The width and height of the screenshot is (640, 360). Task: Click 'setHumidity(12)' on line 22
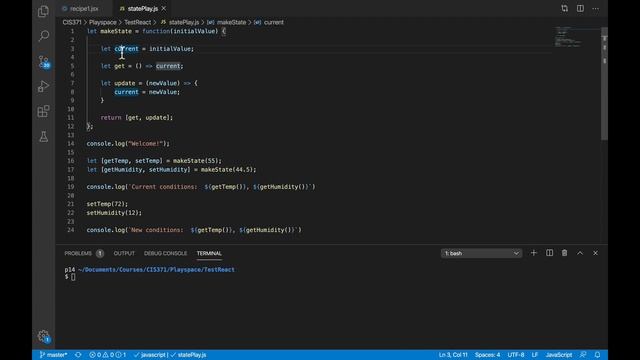coord(112,213)
